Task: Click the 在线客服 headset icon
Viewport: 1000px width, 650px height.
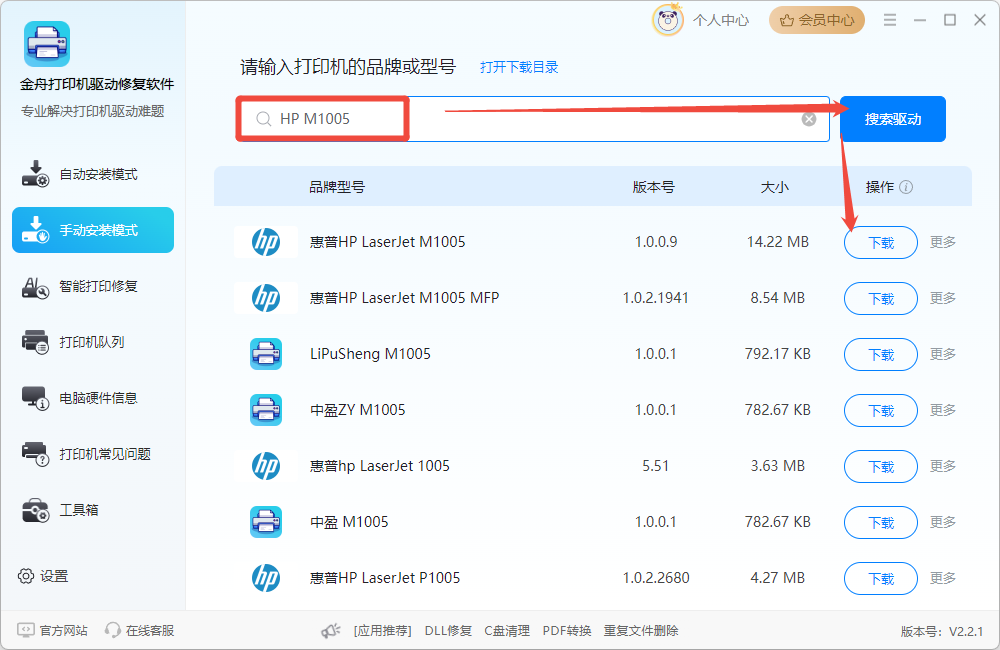Action: click(x=113, y=630)
